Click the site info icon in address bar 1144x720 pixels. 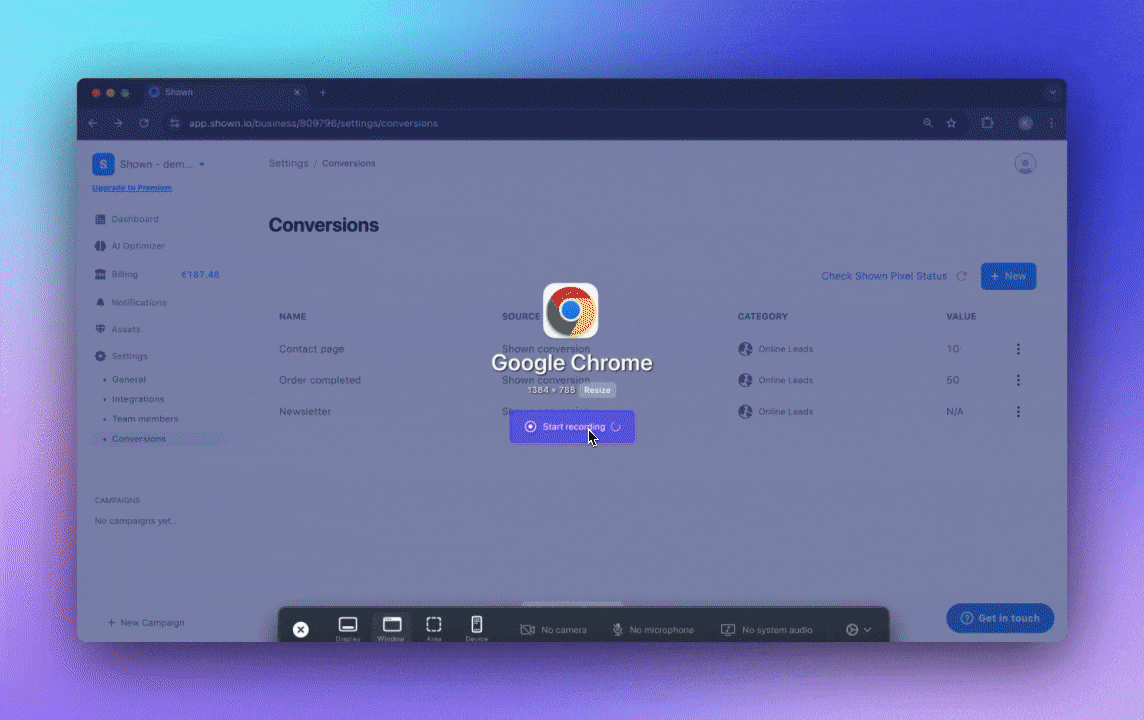tap(174, 123)
